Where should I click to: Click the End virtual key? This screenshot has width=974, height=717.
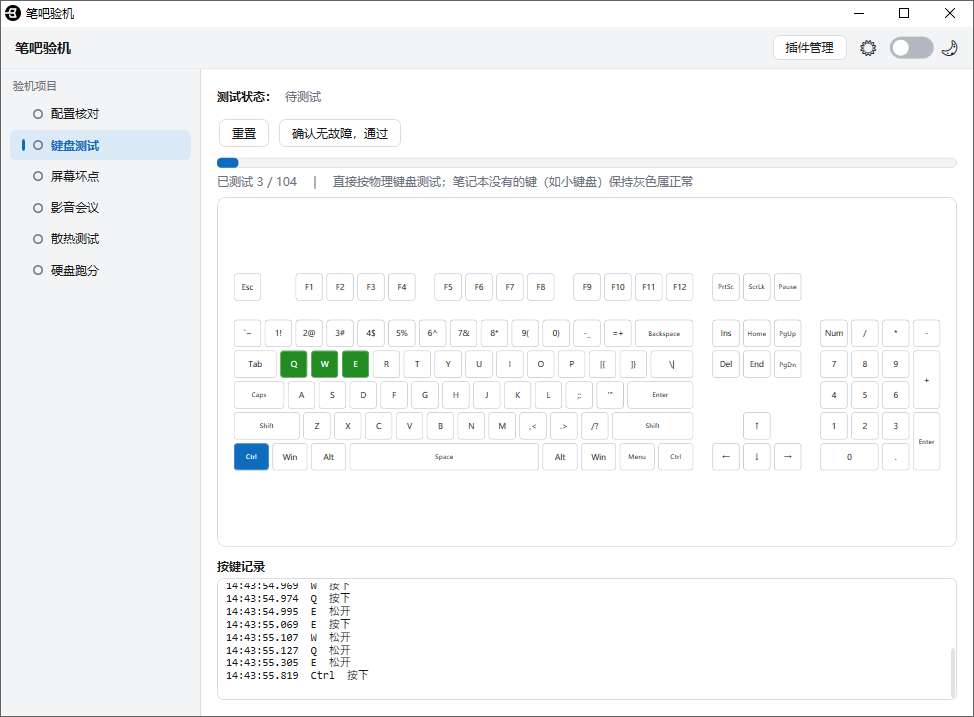(x=757, y=364)
